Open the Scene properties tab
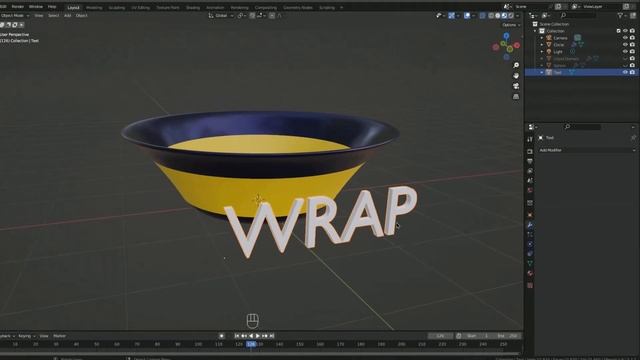Viewport: 640px width, 360px height. point(530,180)
